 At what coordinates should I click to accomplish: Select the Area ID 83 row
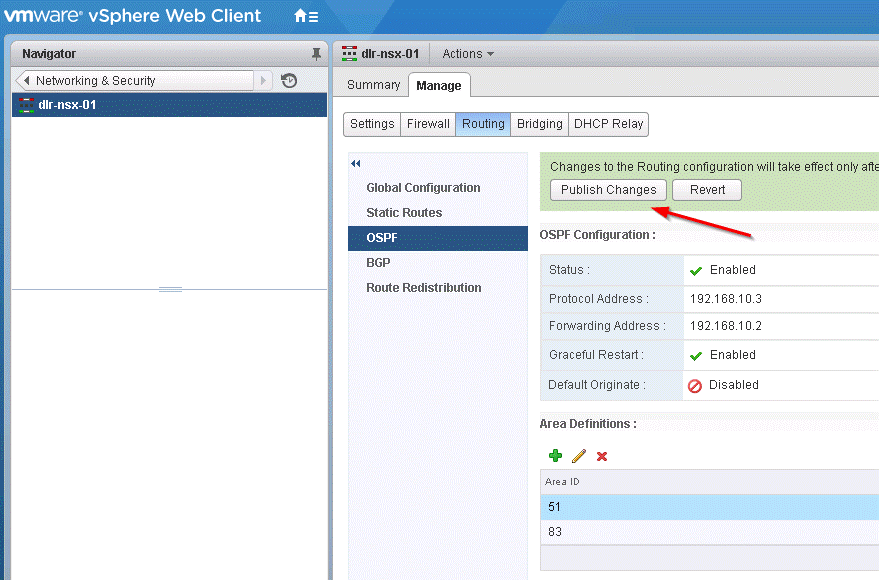[700, 532]
